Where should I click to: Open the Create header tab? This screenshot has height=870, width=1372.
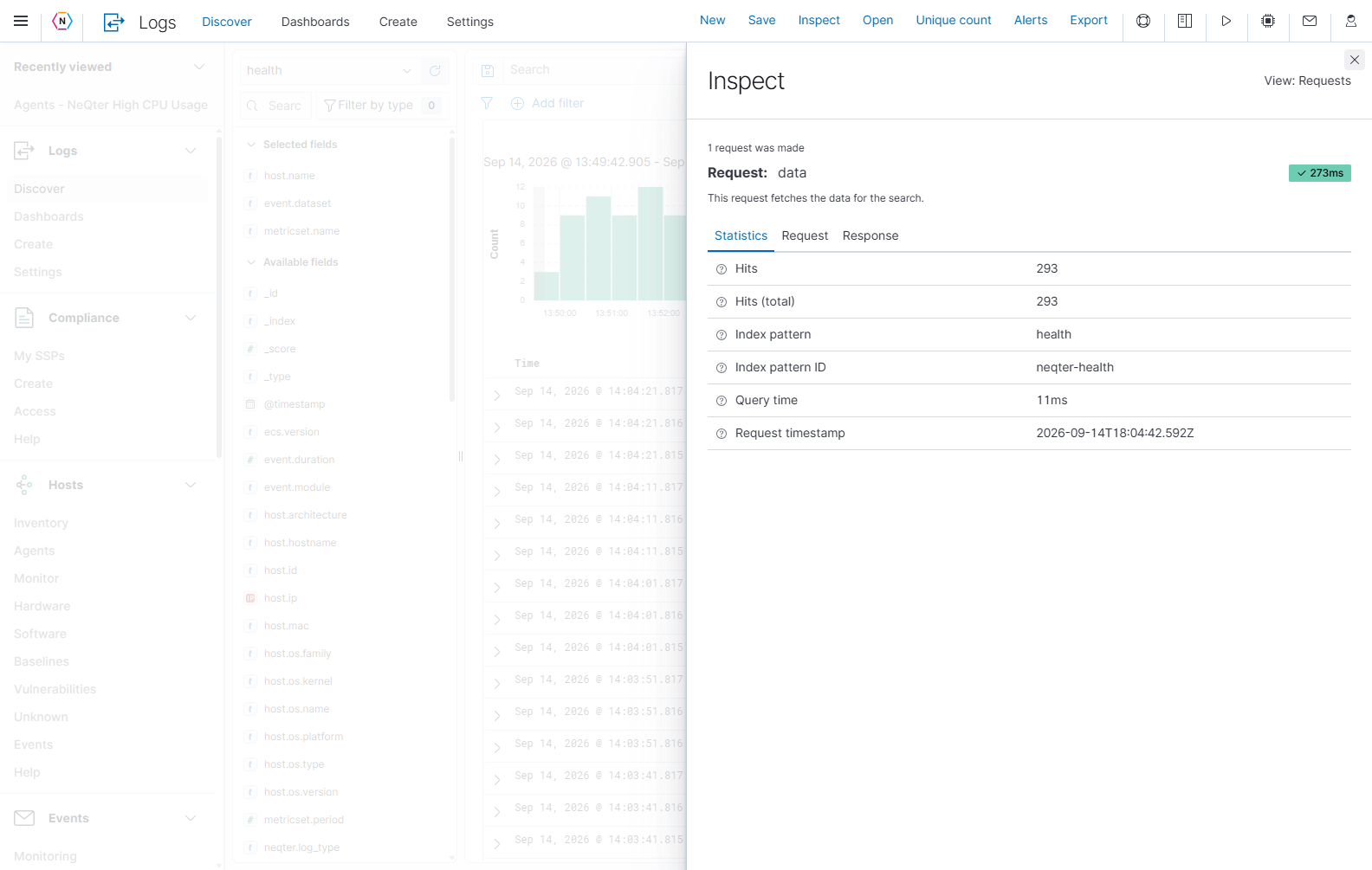(398, 22)
